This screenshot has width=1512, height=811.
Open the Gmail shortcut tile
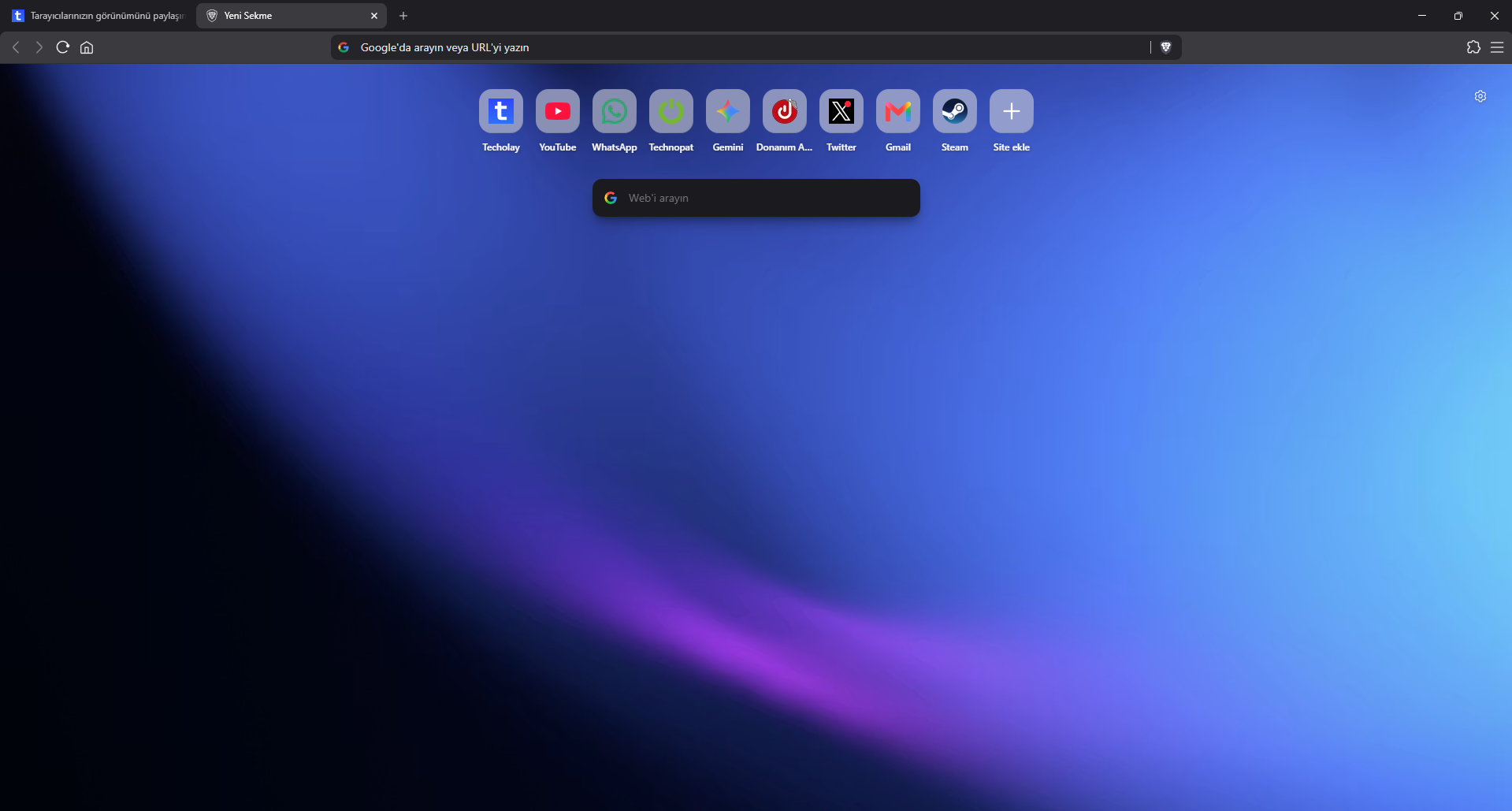point(898,111)
